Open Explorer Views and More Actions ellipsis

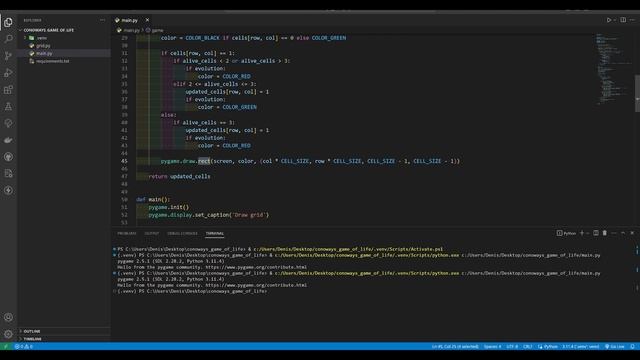point(102,20)
